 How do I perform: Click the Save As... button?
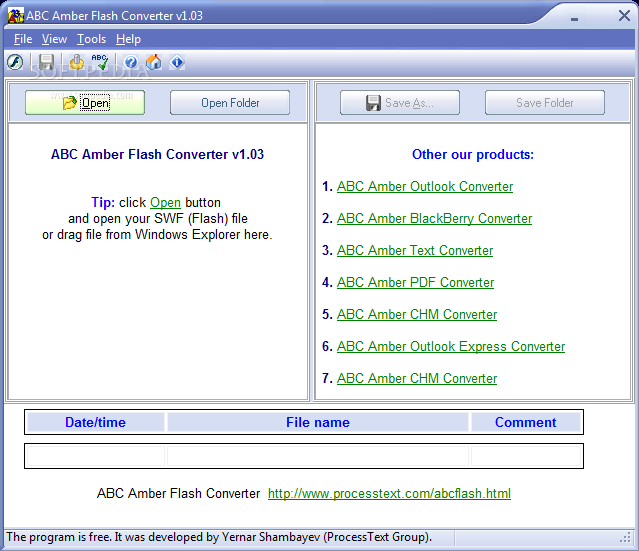click(400, 103)
